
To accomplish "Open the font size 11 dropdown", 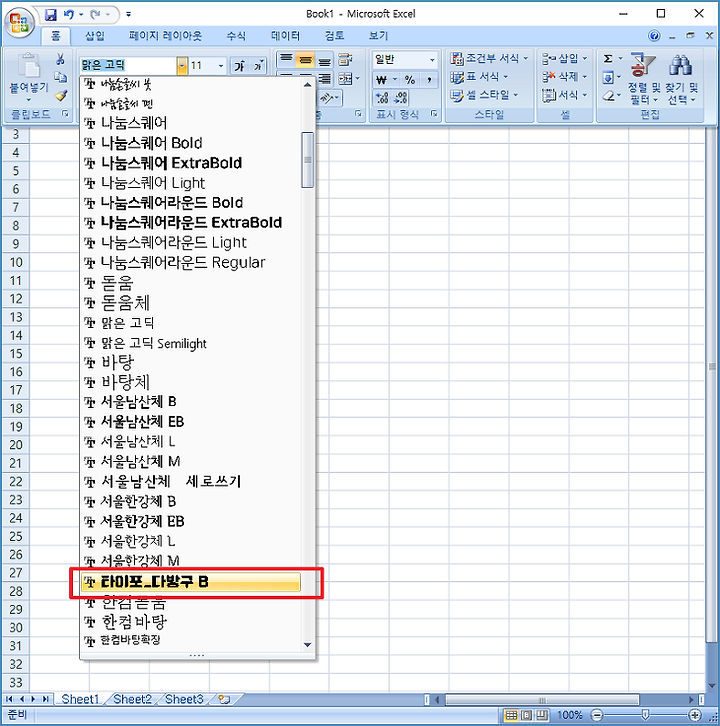I will click(221, 66).
